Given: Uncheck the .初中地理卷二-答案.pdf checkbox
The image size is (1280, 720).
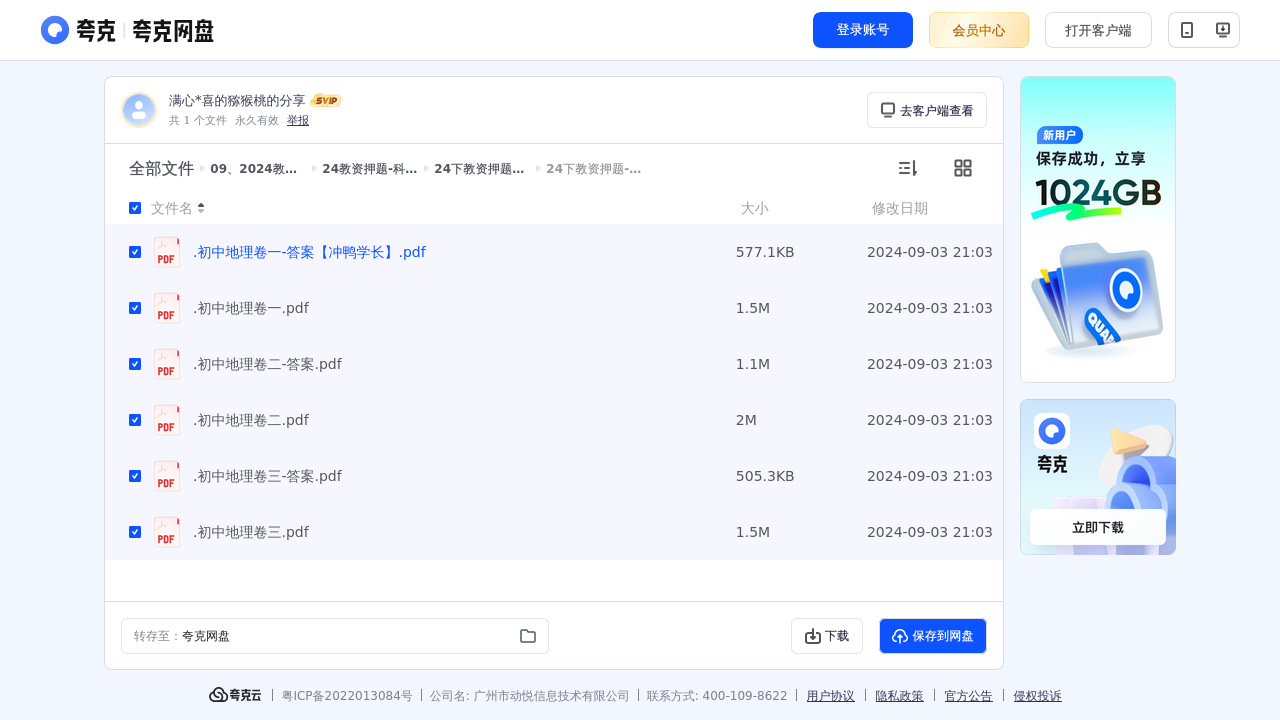Looking at the screenshot, I should [x=135, y=364].
